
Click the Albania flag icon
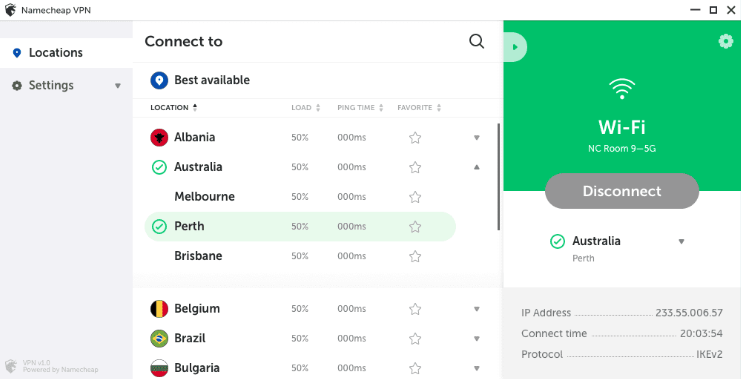159,138
